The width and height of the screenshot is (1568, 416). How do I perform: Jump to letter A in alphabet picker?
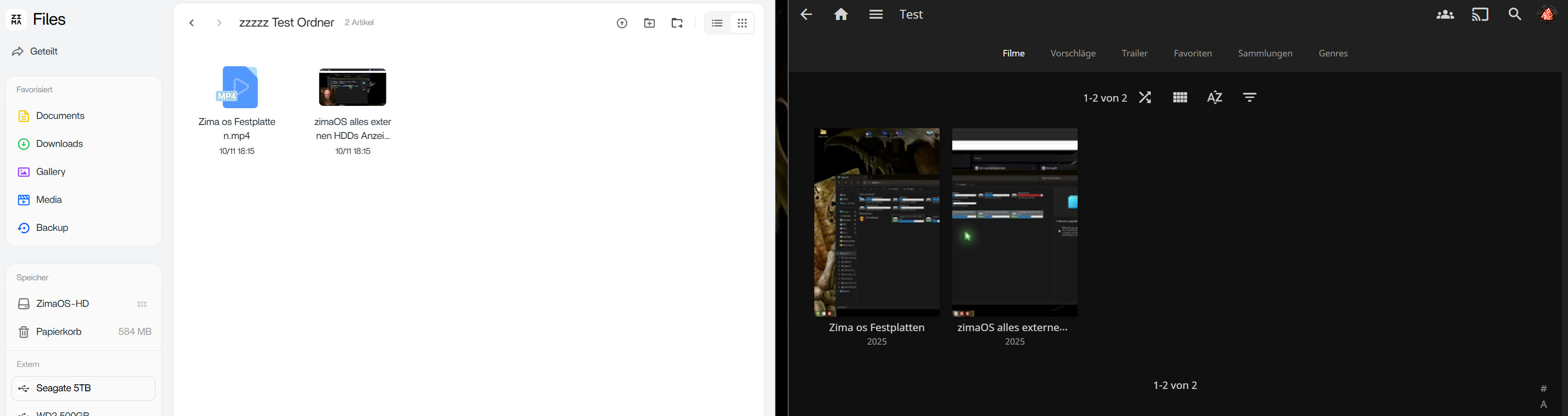[x=1544, y=405]
